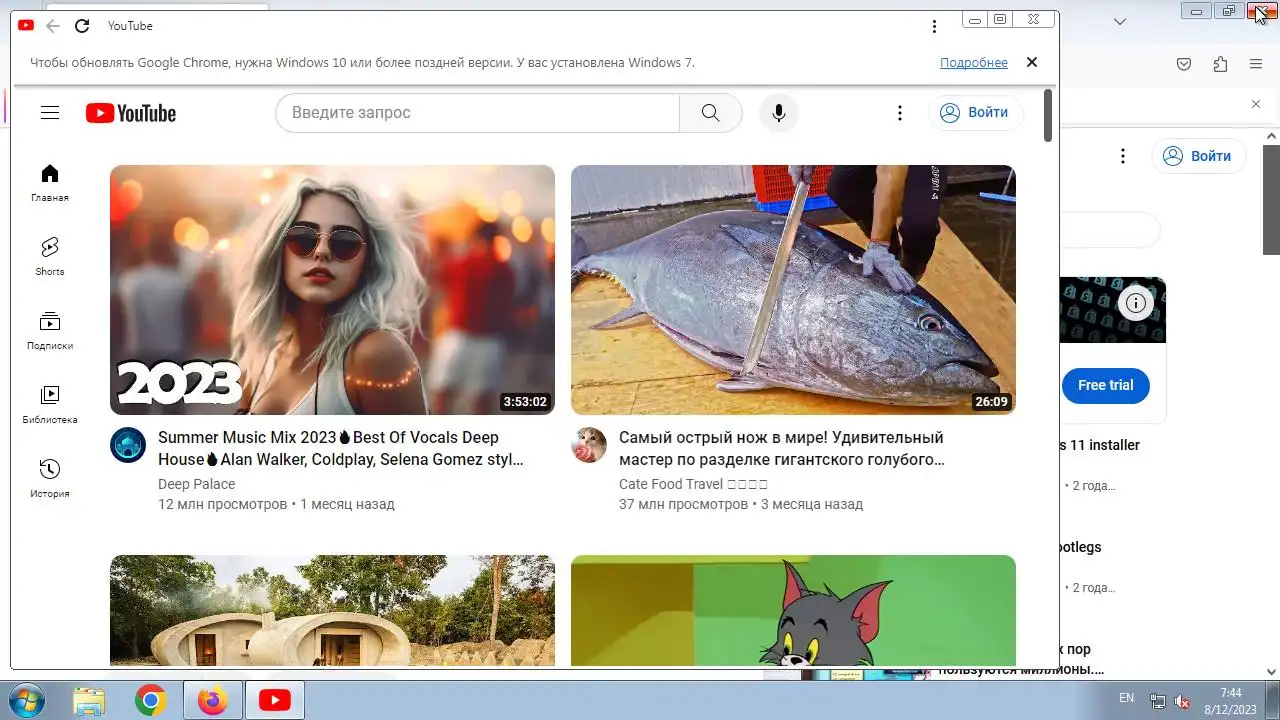1280x720 pixels.
Task: Open the dome house video thumbnail
Action: 332,610
